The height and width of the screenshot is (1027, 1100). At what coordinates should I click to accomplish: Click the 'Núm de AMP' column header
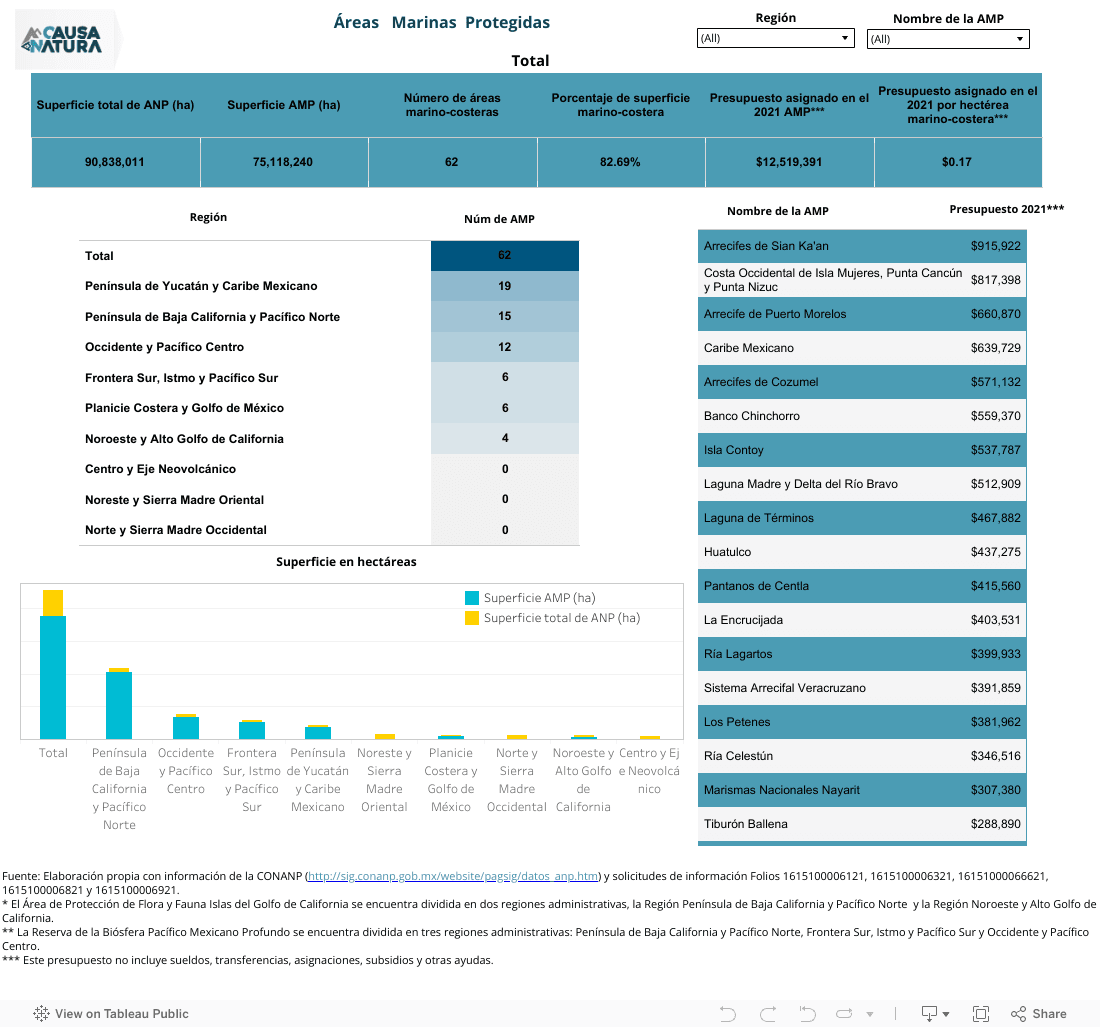point(499,220)
